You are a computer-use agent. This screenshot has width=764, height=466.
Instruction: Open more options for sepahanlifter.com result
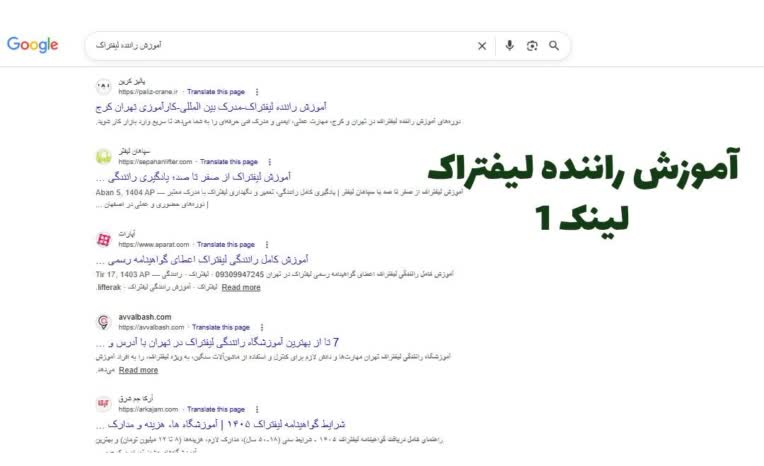[x=269, y=162]
